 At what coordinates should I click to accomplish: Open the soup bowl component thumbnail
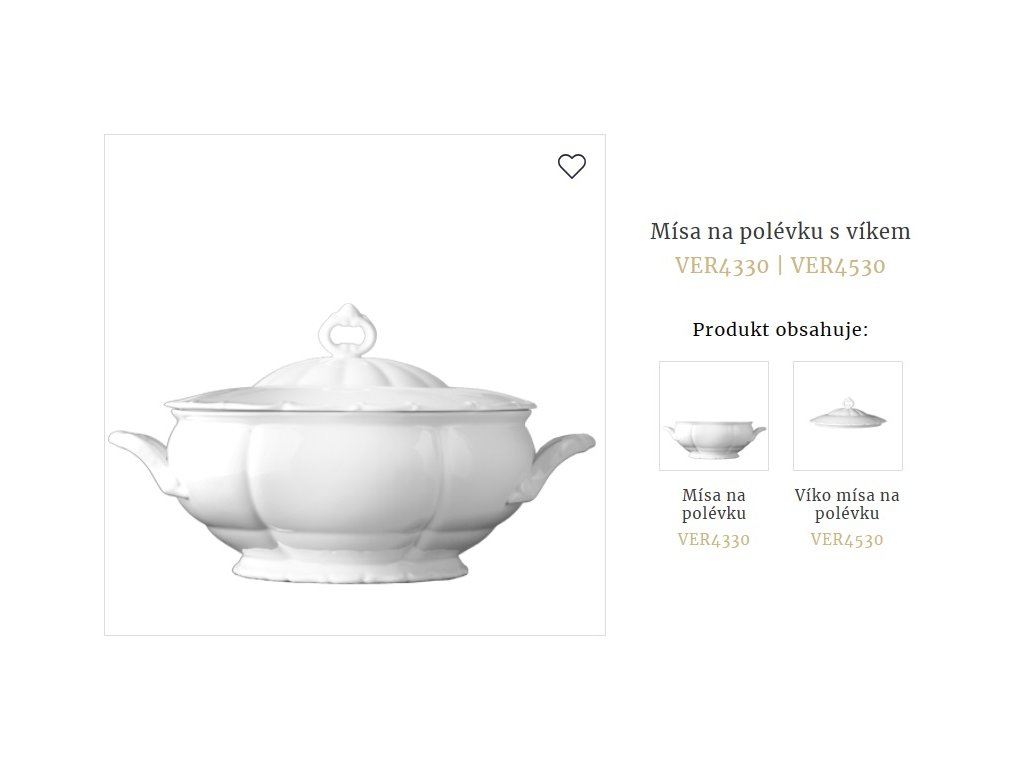tap(714, 416)
